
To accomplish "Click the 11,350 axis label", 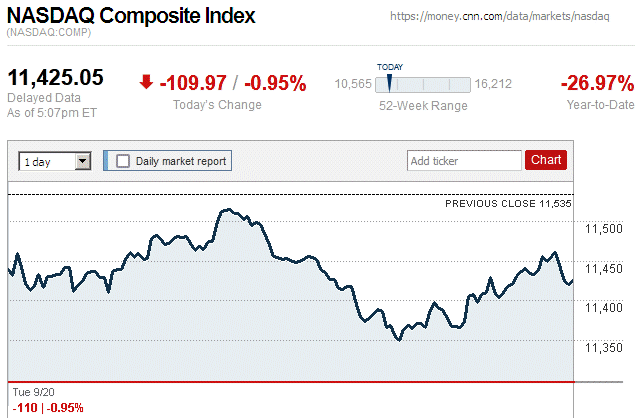I will [x=603, y=347].
